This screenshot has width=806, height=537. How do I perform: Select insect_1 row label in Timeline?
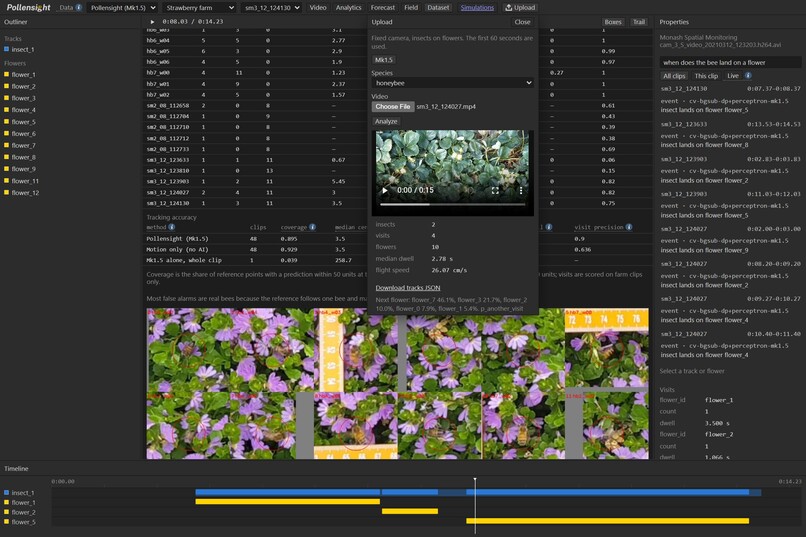(23, 493)
